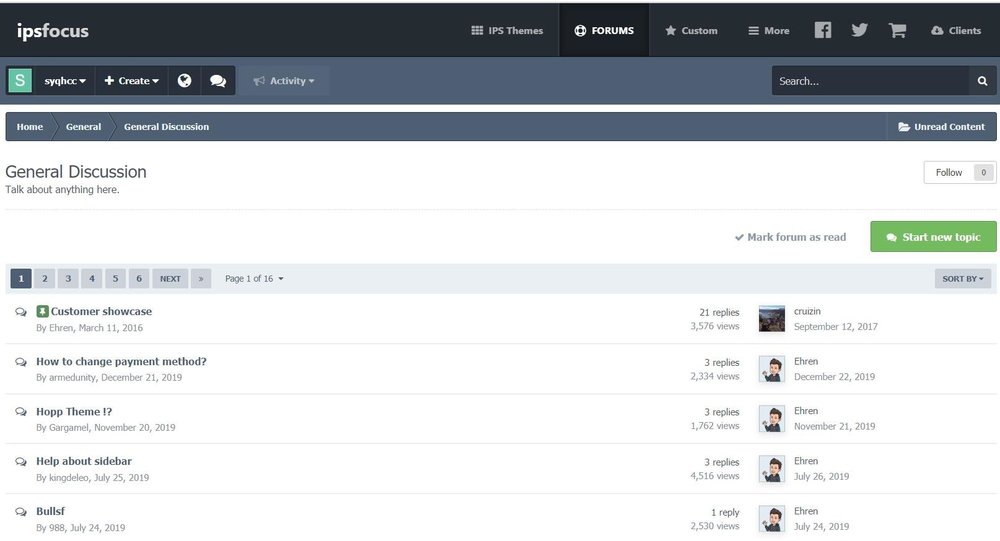Viewport: 1000px width, 541px height.
Task: Go to page 3 of topics
Action: [x=68, y=279]
